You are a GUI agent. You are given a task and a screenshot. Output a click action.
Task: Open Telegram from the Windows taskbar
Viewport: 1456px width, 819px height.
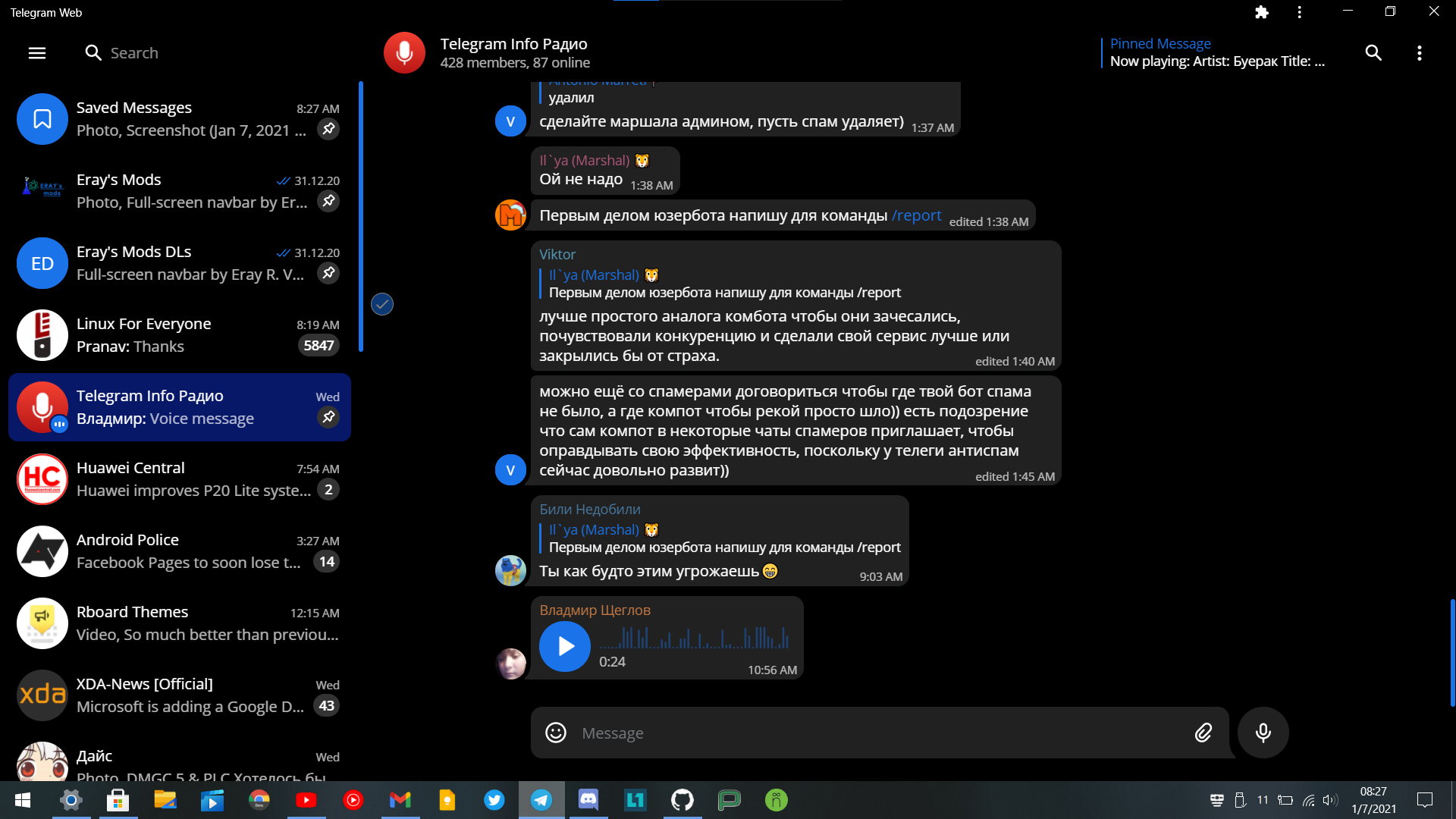541,799
